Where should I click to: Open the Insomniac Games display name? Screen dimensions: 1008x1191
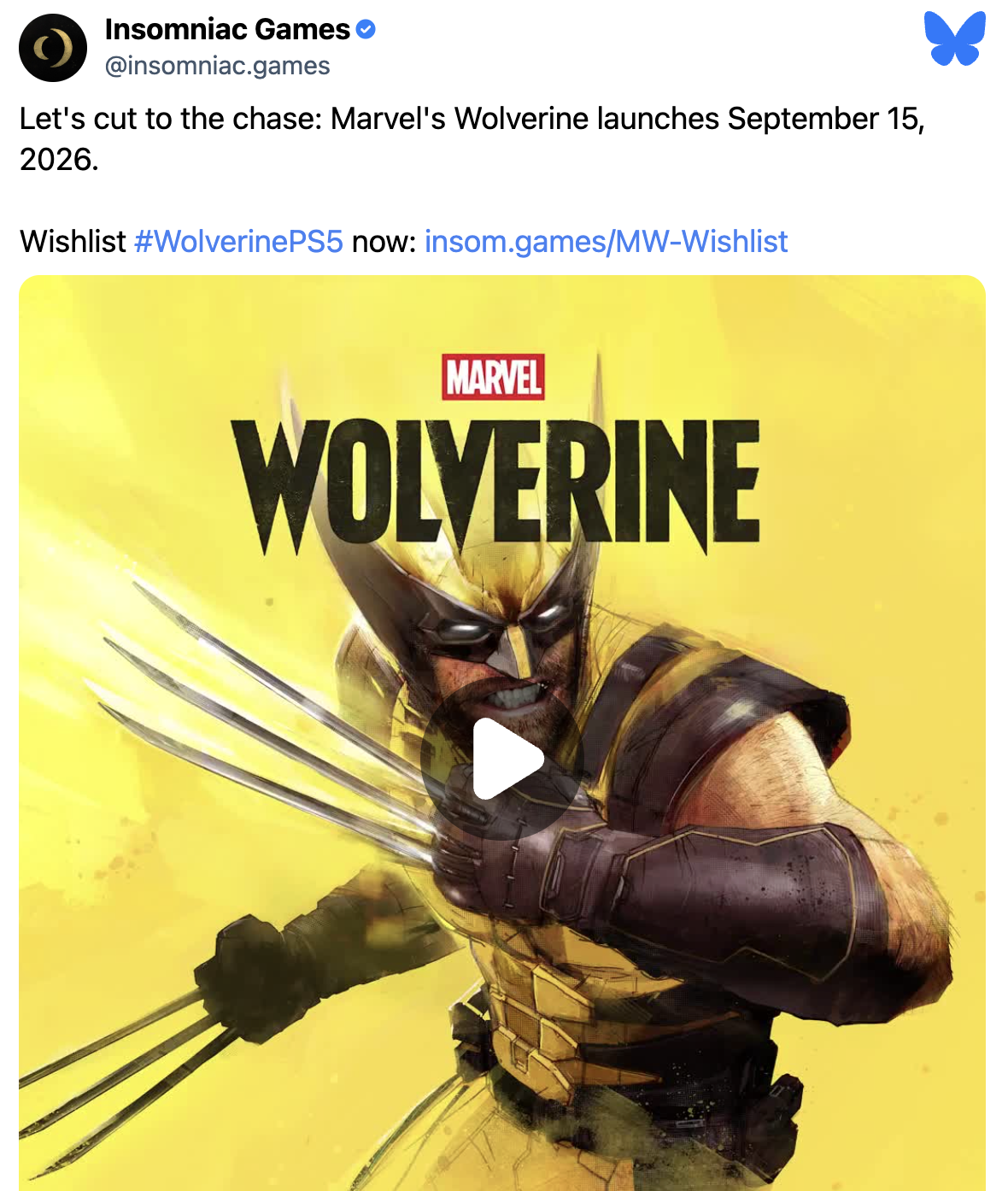(x=227, y=30)
